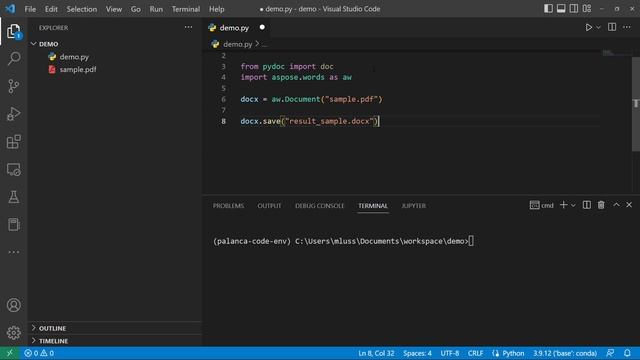640x360 pixels.
Task: Open remote window indicator in status bar
Action: (9, 353)
